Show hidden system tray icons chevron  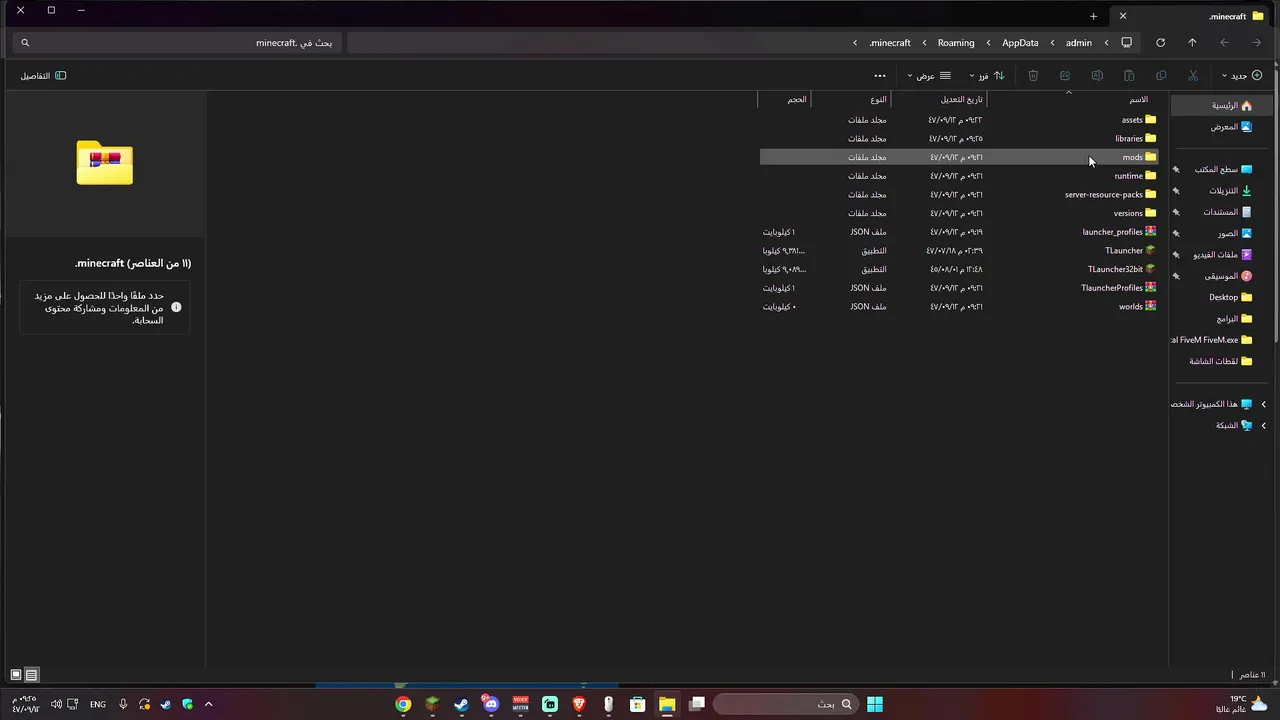(208, 704)
